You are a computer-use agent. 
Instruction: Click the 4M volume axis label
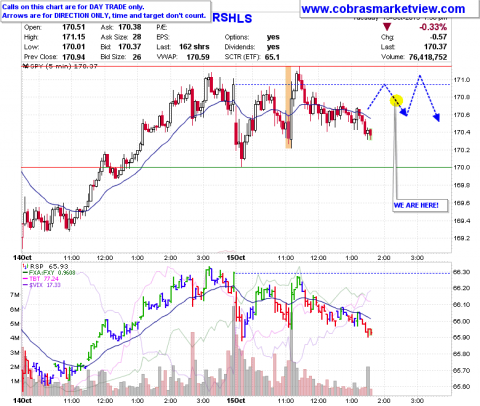click(x=15, y=338)
